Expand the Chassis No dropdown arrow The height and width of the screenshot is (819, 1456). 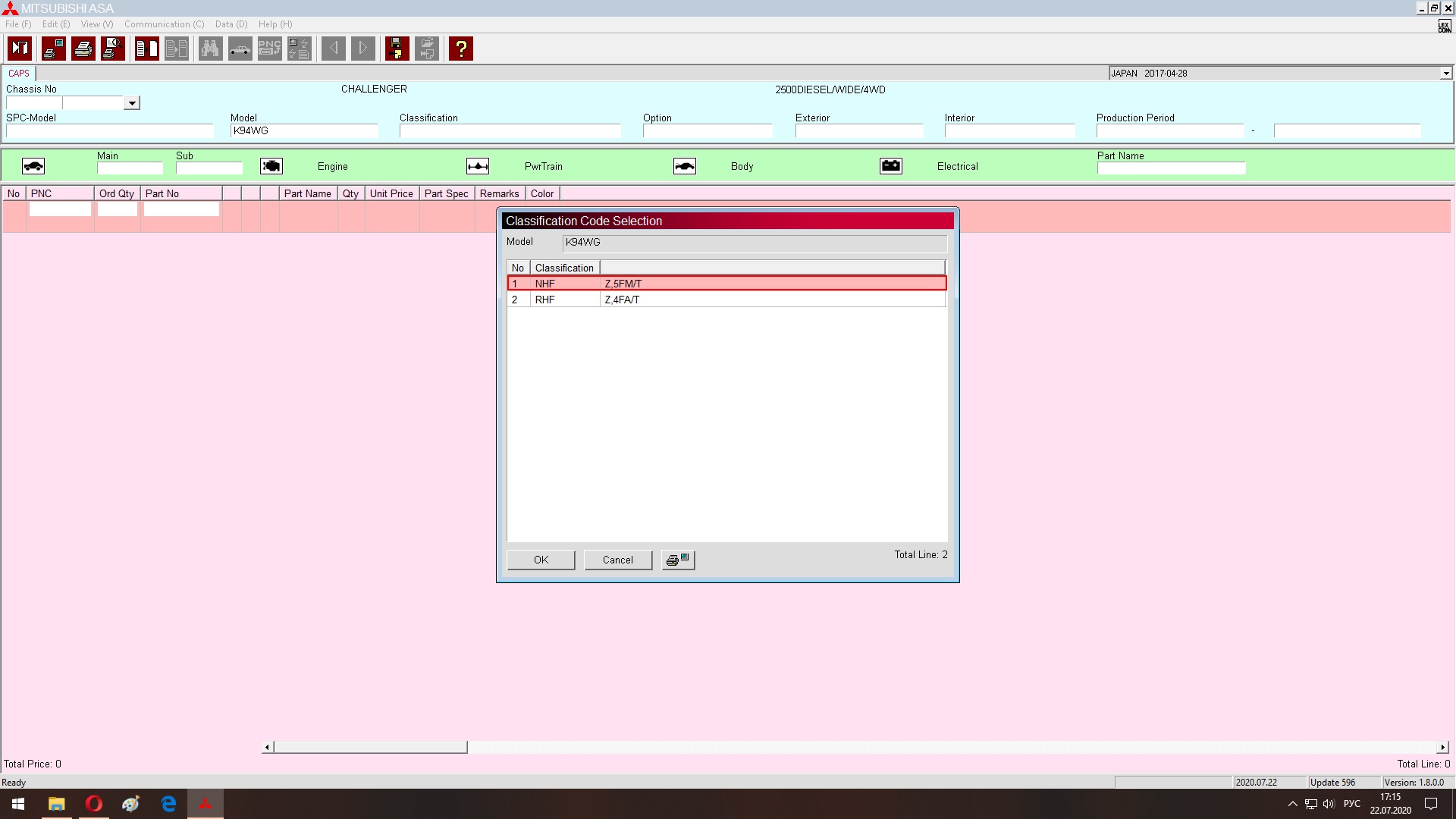(x=132, y=103)
